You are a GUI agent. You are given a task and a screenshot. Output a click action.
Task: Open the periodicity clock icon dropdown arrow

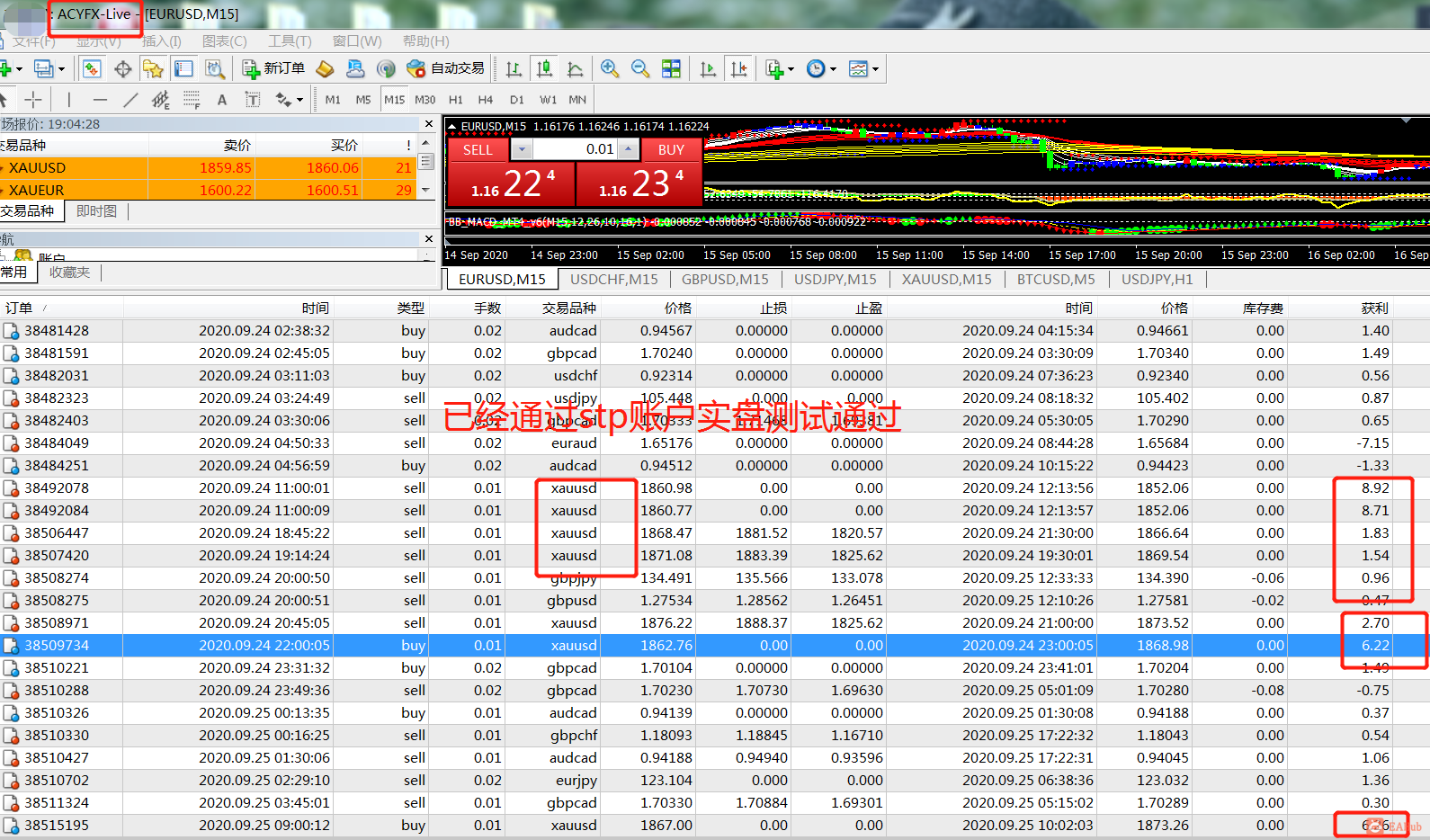(x=834, y=69)
